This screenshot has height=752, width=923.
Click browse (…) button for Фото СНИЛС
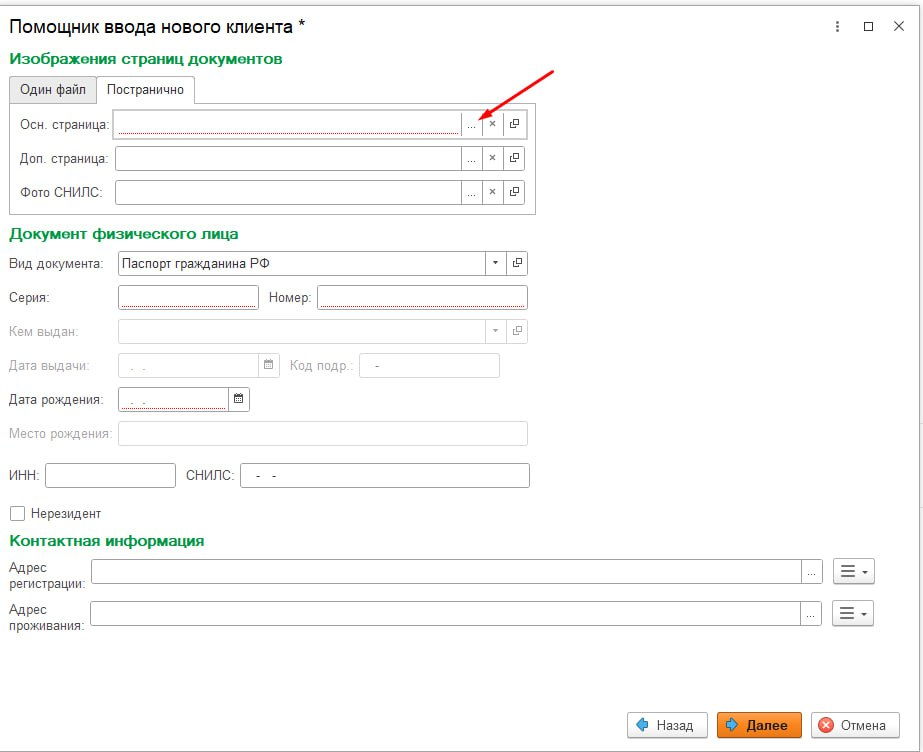pyautogui.click(x=471, y=192)
